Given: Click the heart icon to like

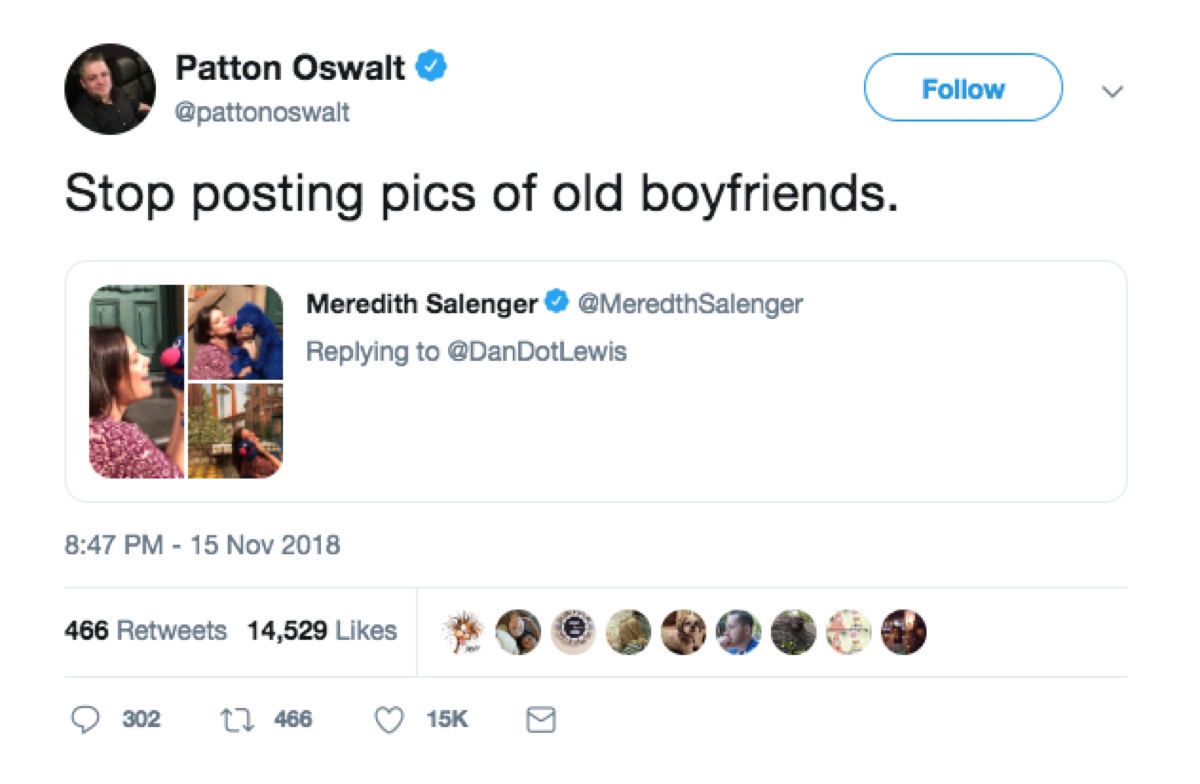Looking at the screenshot, I should pos(388,718).
